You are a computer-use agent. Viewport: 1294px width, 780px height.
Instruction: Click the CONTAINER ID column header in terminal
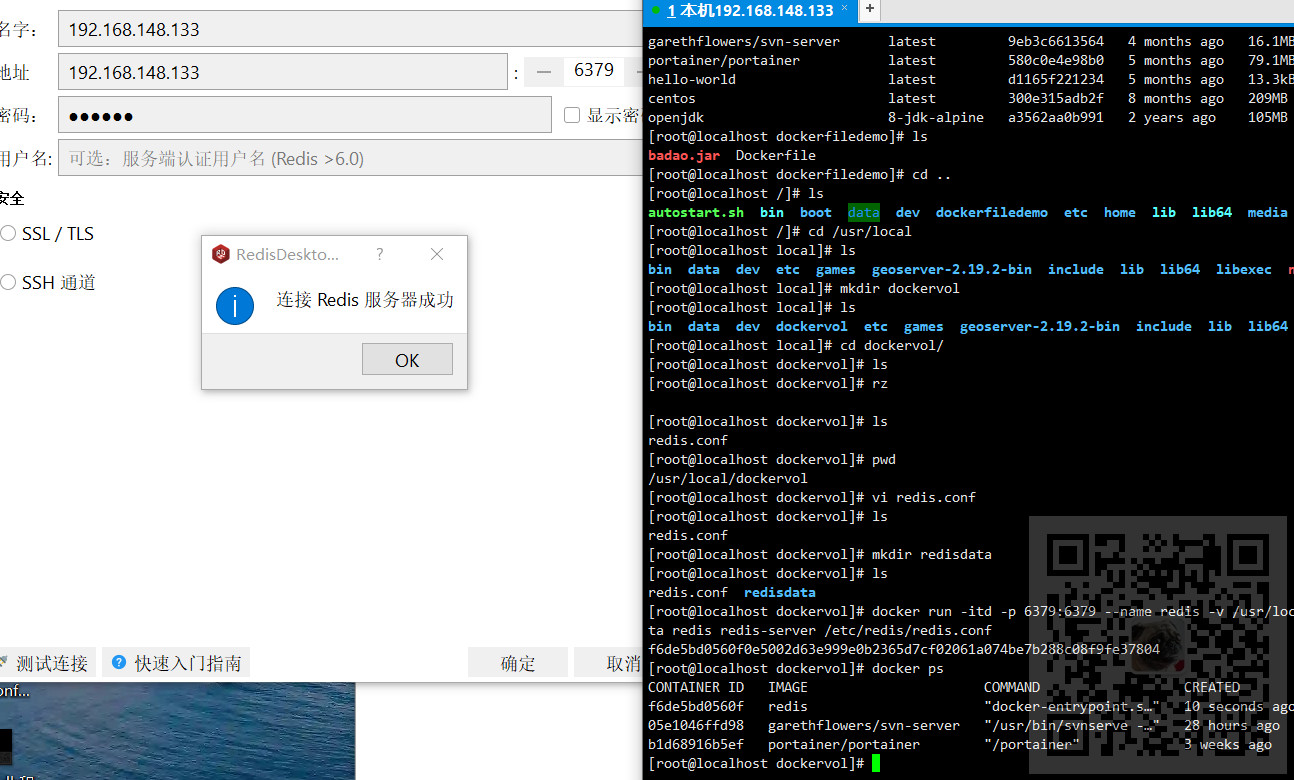point(696,687)
